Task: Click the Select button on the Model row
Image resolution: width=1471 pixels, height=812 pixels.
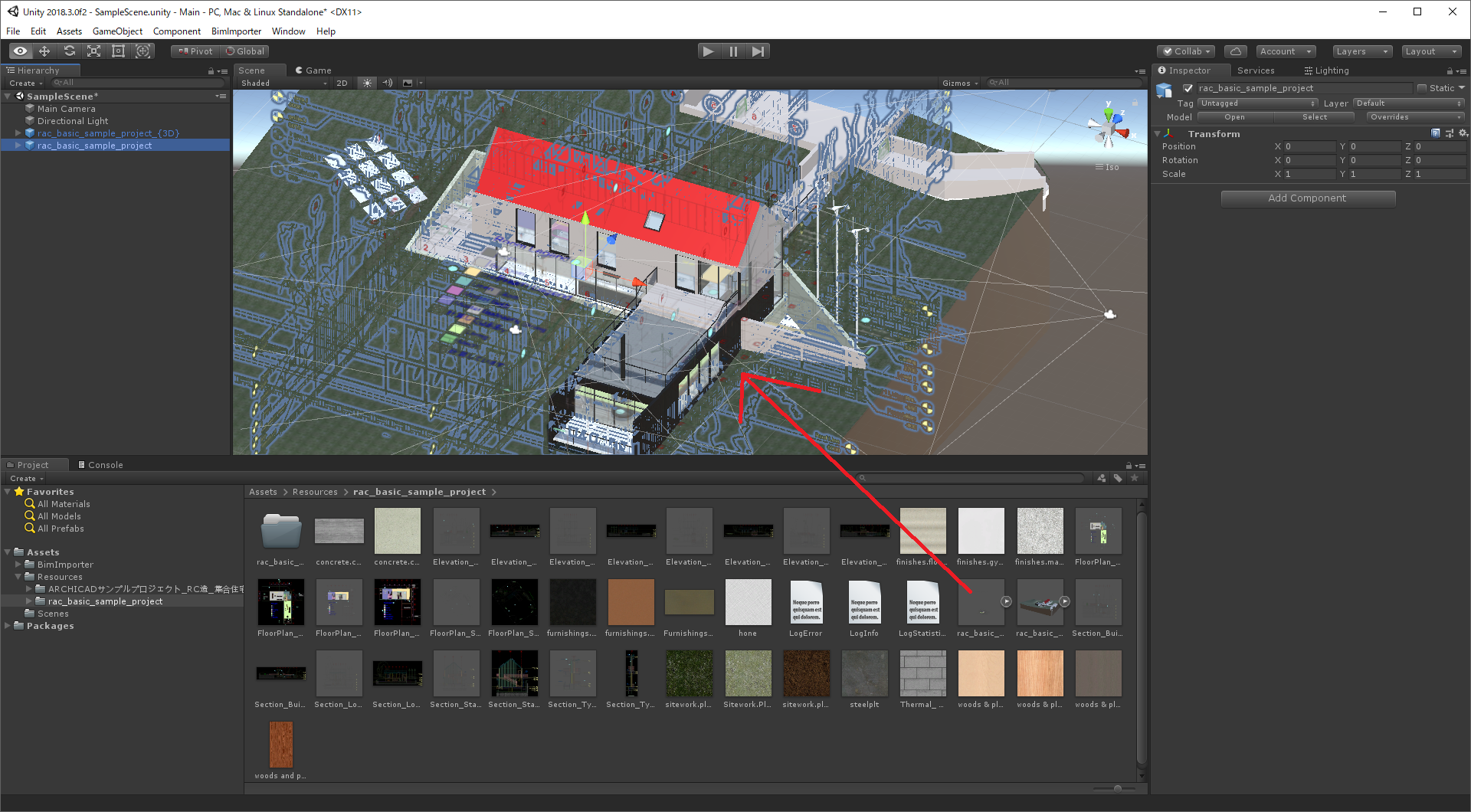Action: [x=1315, y=116]
